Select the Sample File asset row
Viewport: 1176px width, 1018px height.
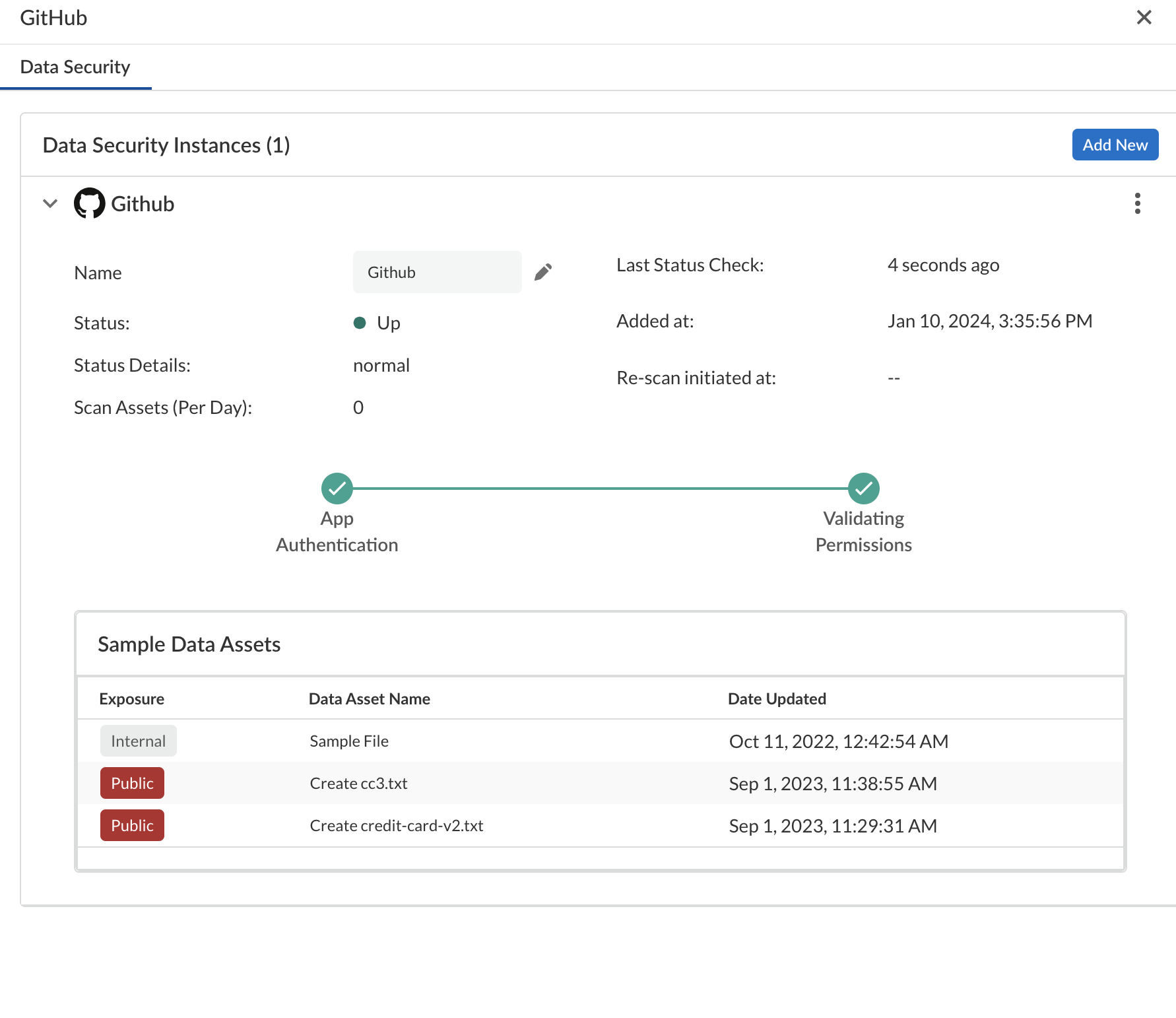349,741
